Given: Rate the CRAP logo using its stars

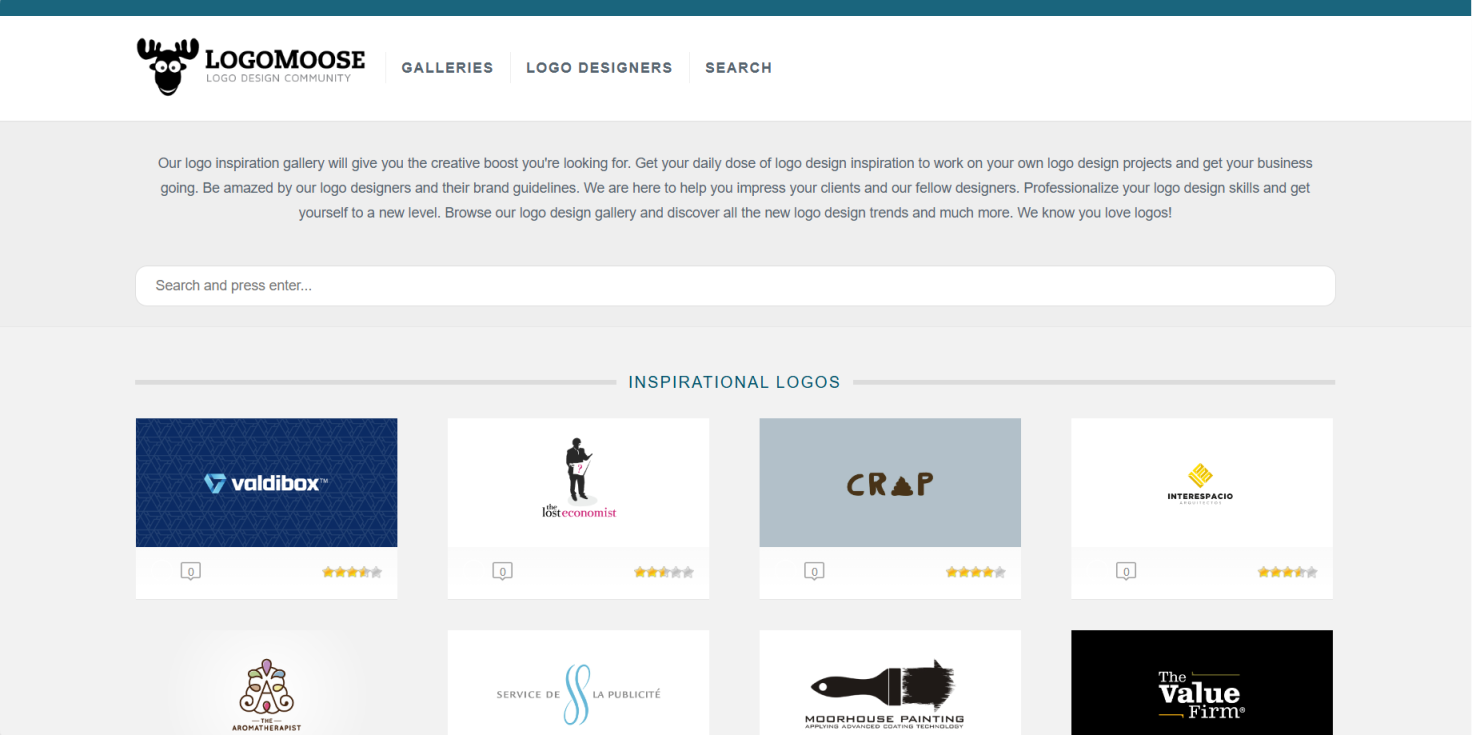Looking at the screenshot, I should [x=976, y=572].
